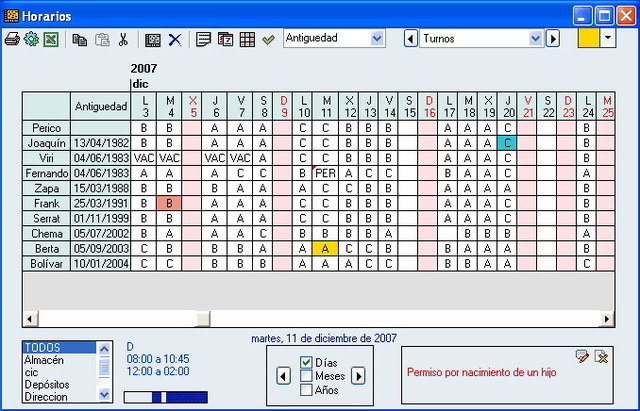Export schedule with the Excel icon
This screenshot has width=640, height=411.
click(51, 40)
